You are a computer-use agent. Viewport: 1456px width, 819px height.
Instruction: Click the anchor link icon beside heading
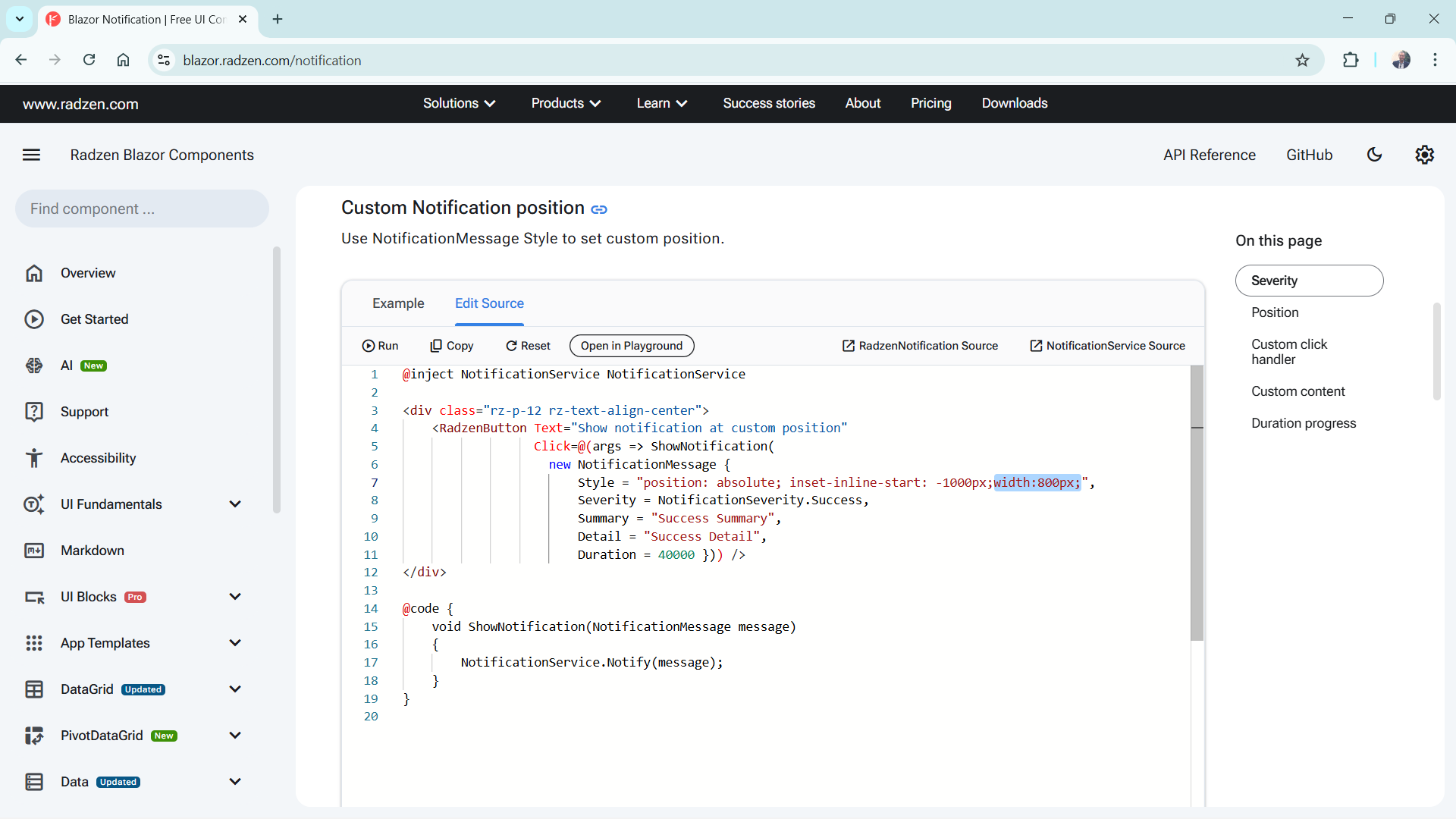click(x=599, y=209)
